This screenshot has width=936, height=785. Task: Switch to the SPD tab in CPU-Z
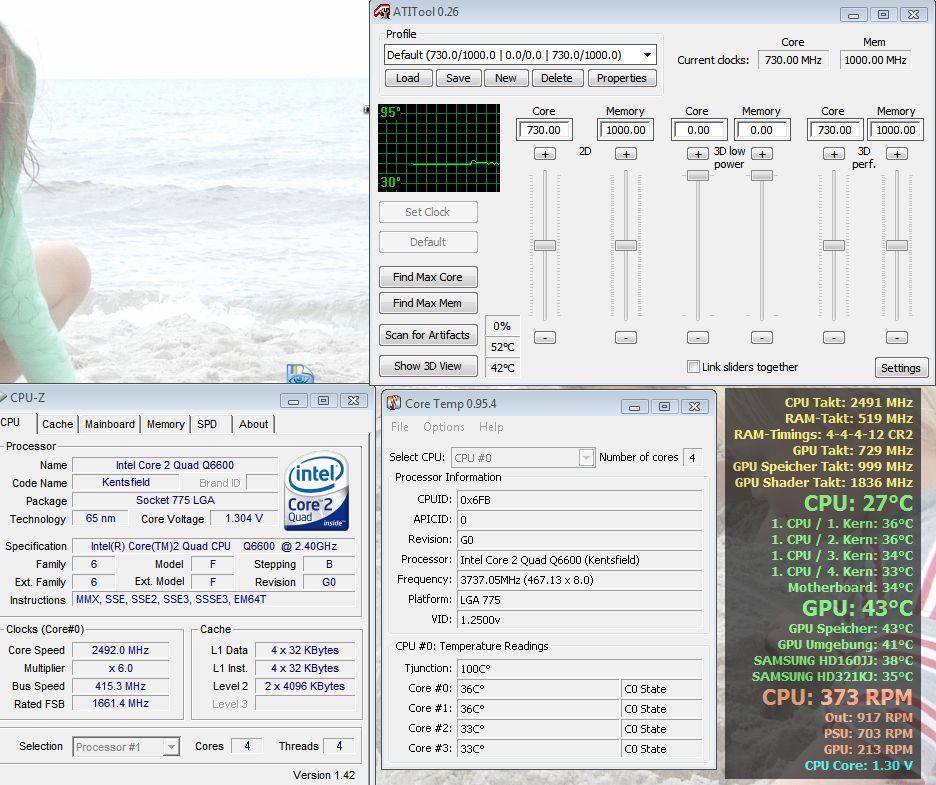tap(207, 424)
